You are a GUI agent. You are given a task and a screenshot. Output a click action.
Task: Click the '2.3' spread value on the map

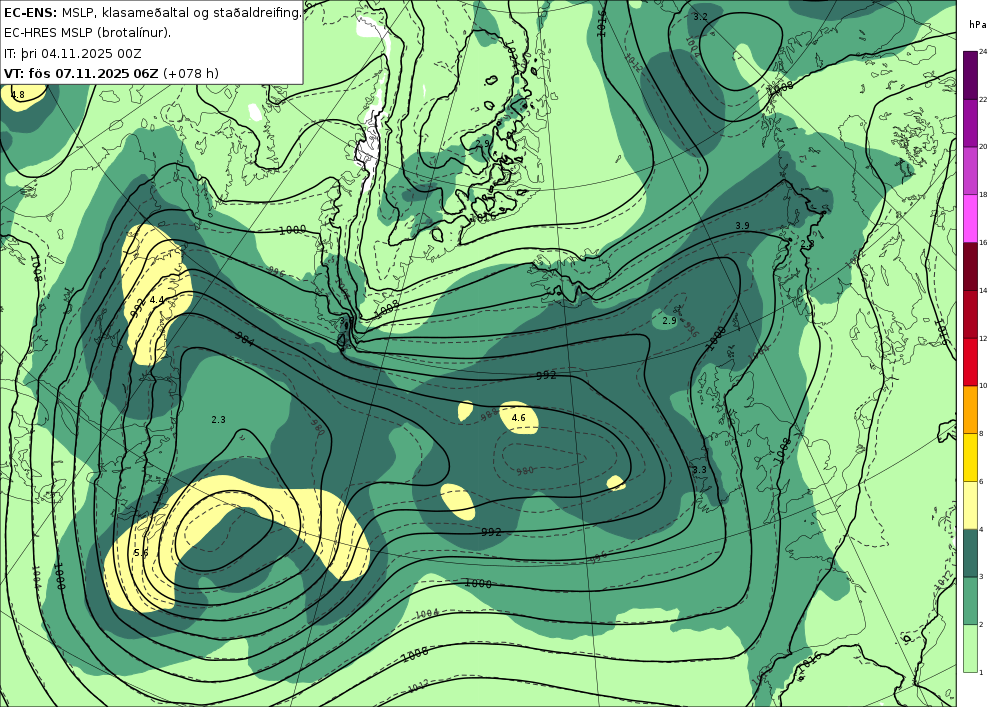pos(218,419)
